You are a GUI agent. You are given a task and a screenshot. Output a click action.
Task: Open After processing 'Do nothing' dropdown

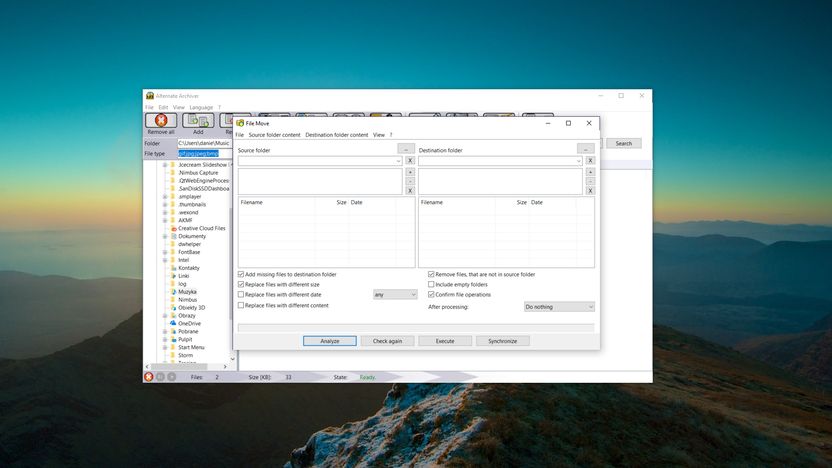(559, 307)
